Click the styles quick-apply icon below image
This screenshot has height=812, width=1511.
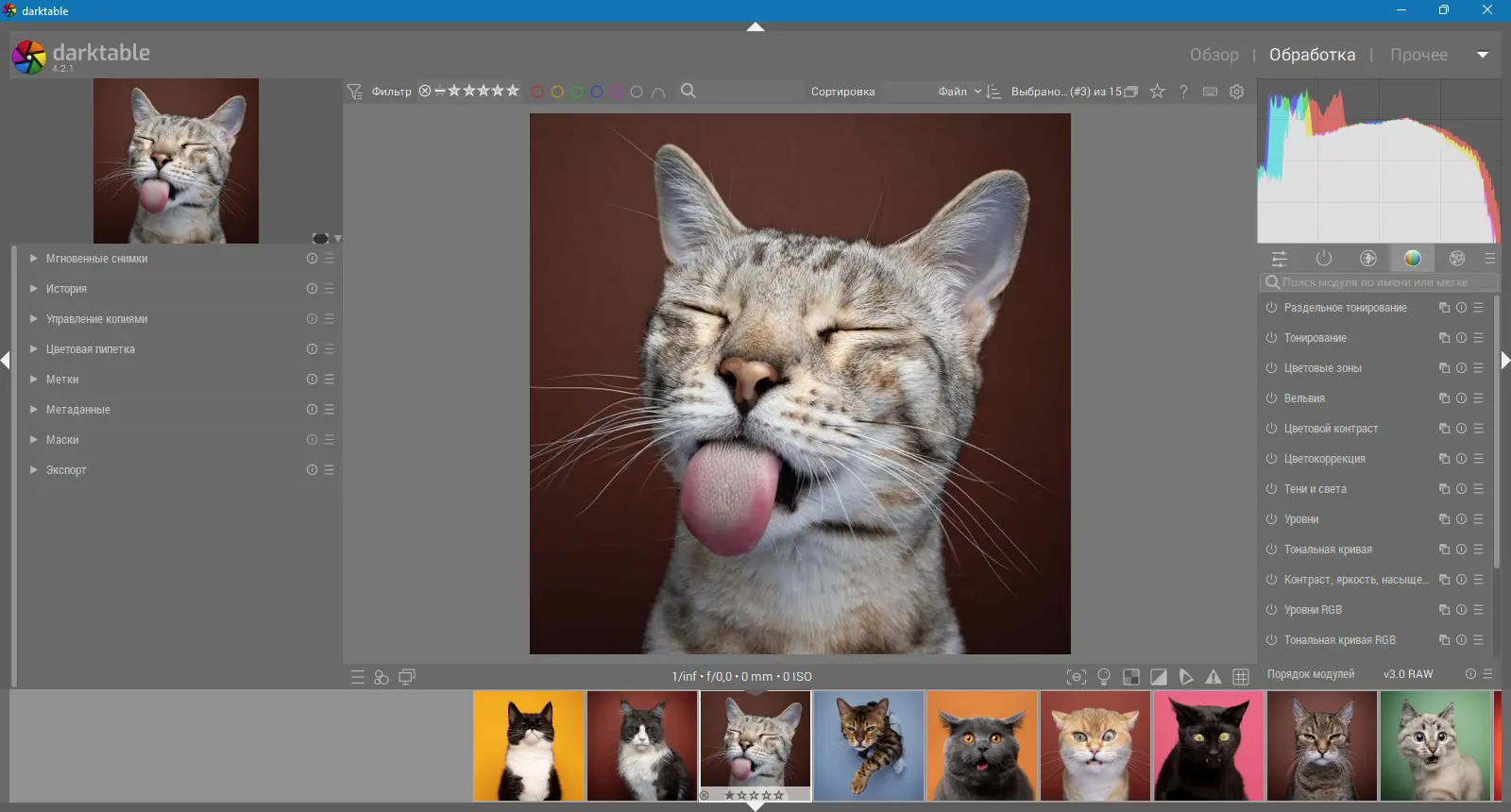[382, 677]
